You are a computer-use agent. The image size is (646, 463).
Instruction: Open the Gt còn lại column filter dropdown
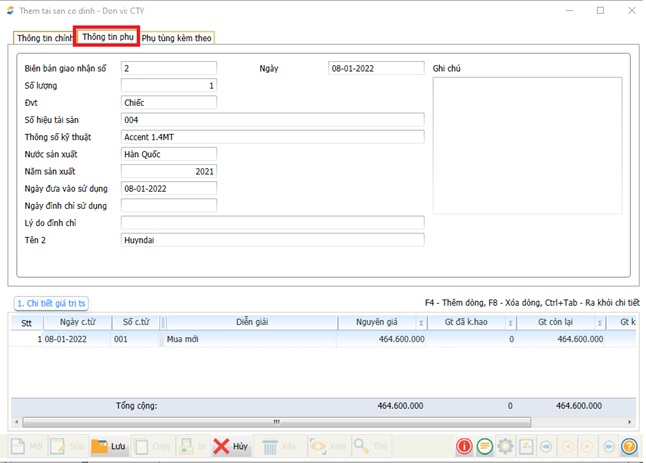click(600, 323)
